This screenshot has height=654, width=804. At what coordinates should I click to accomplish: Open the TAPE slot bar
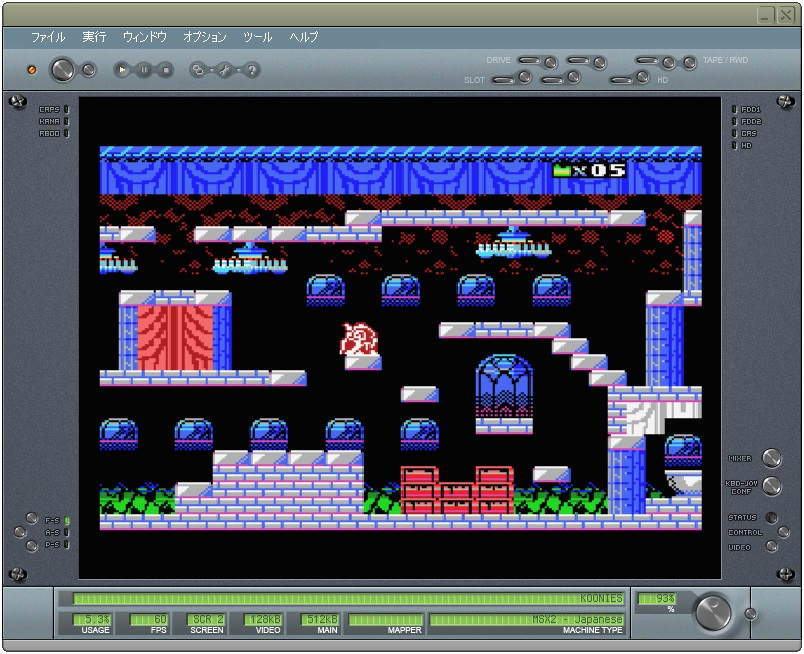(647, 60)
